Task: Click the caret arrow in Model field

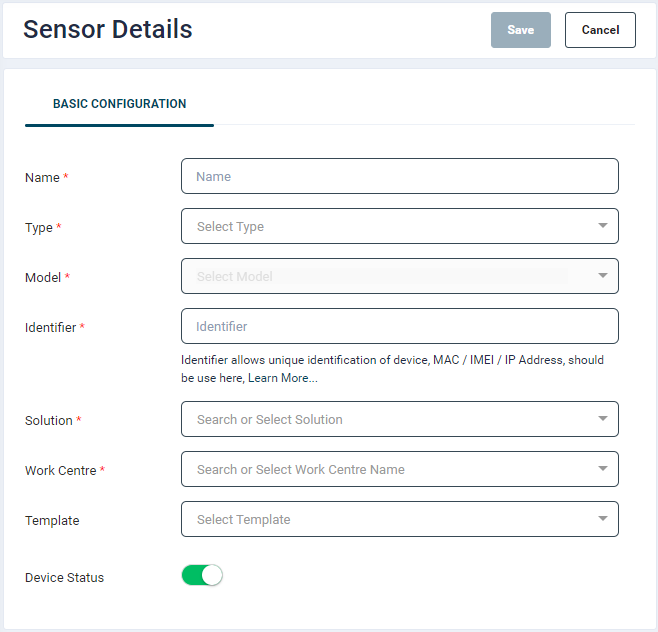Action: (602, 276)
